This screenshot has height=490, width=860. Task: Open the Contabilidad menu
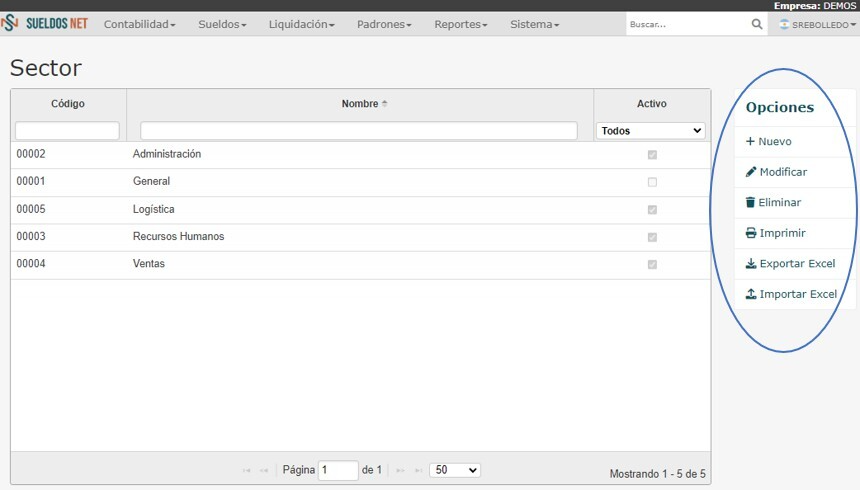click(x=139, y=24)
